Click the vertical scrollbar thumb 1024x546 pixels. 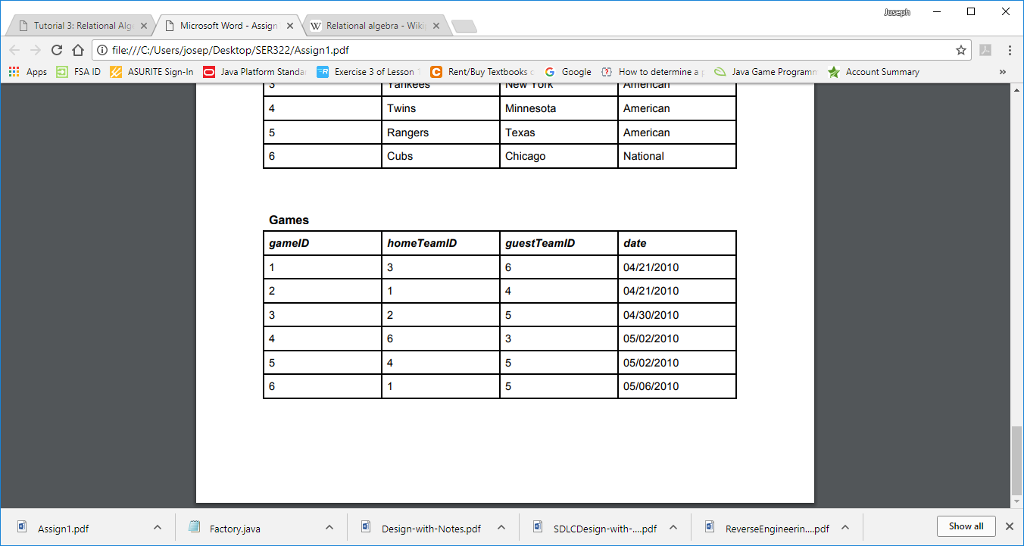coord(1016,460)
